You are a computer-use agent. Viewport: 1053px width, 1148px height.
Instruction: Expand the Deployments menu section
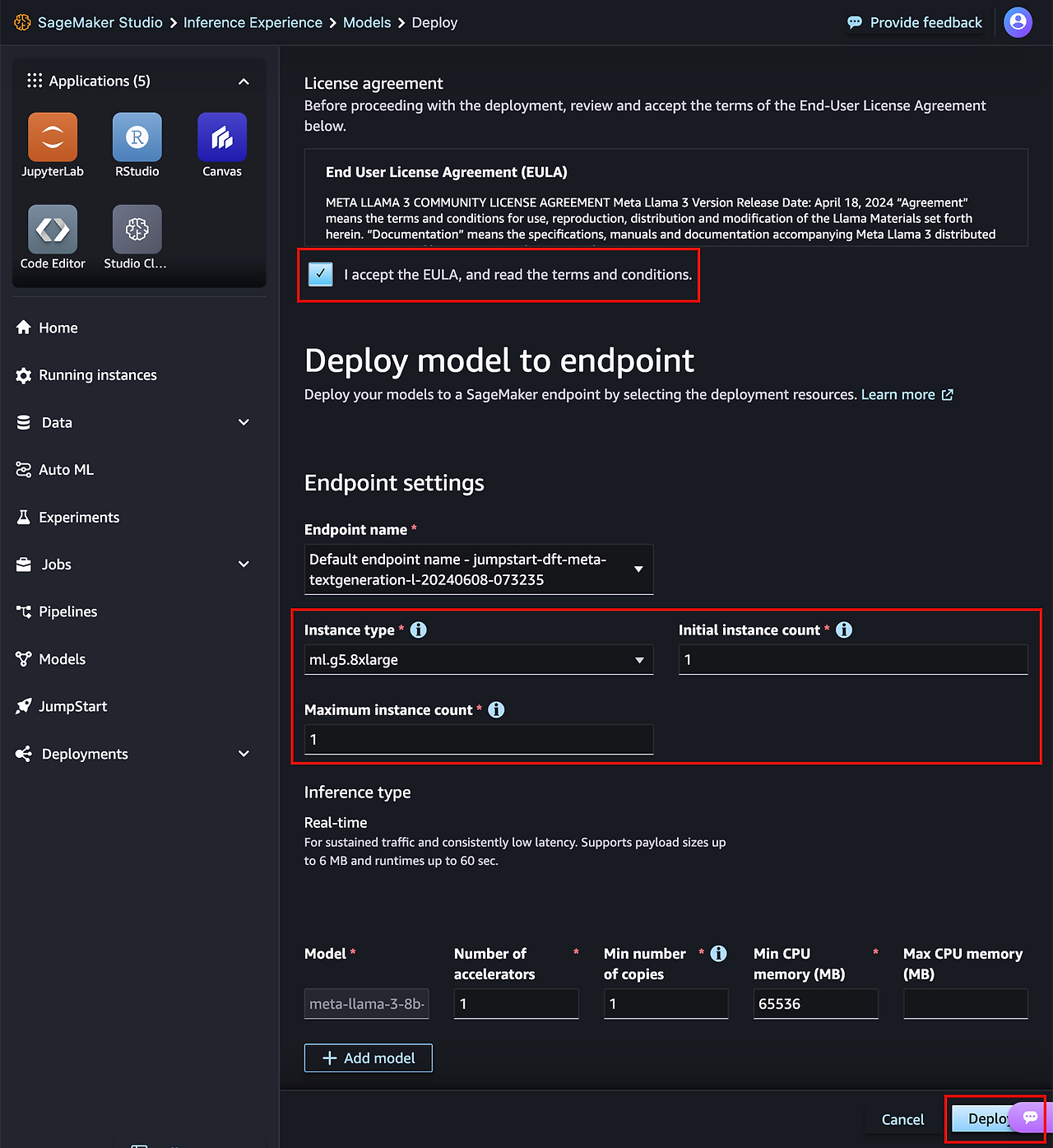(244, 754)
